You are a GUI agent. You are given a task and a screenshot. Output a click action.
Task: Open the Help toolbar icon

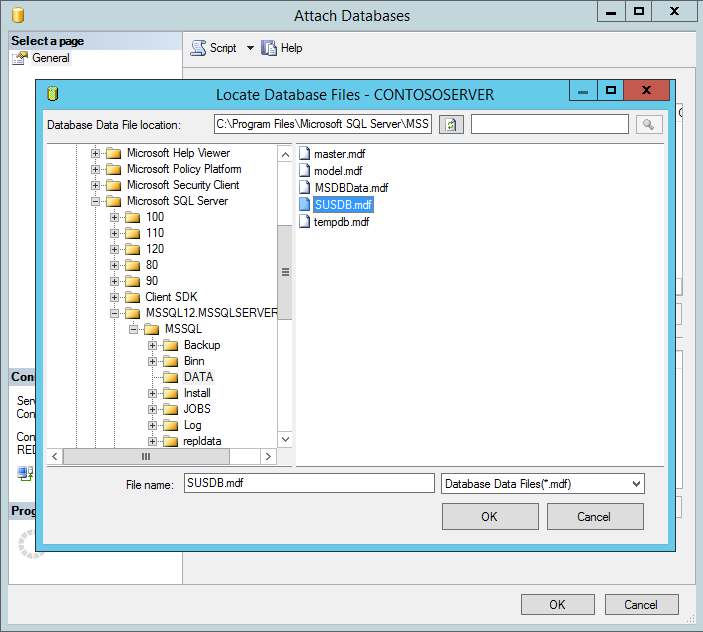[269, 48]
